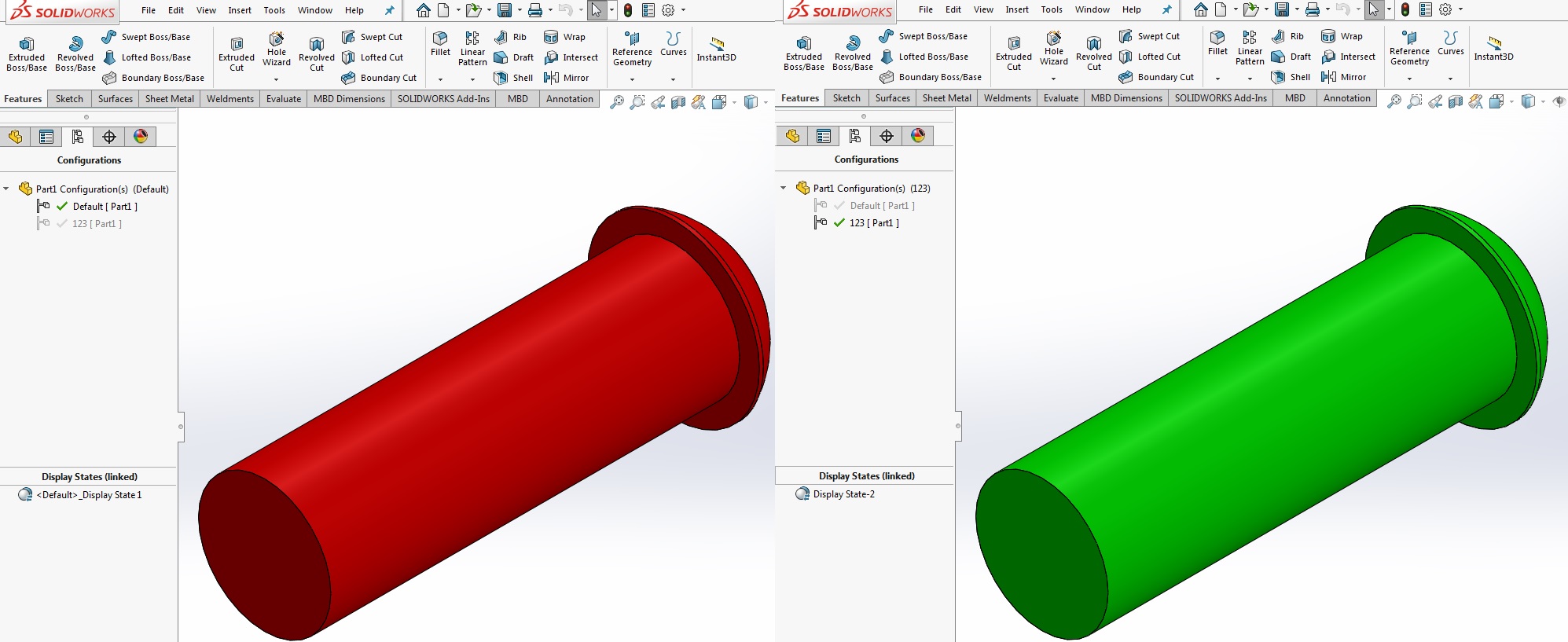The image size is (1568, 642).
Task: Open the Fillet dropdown arrow in the left window
Action: pos(440,79)
